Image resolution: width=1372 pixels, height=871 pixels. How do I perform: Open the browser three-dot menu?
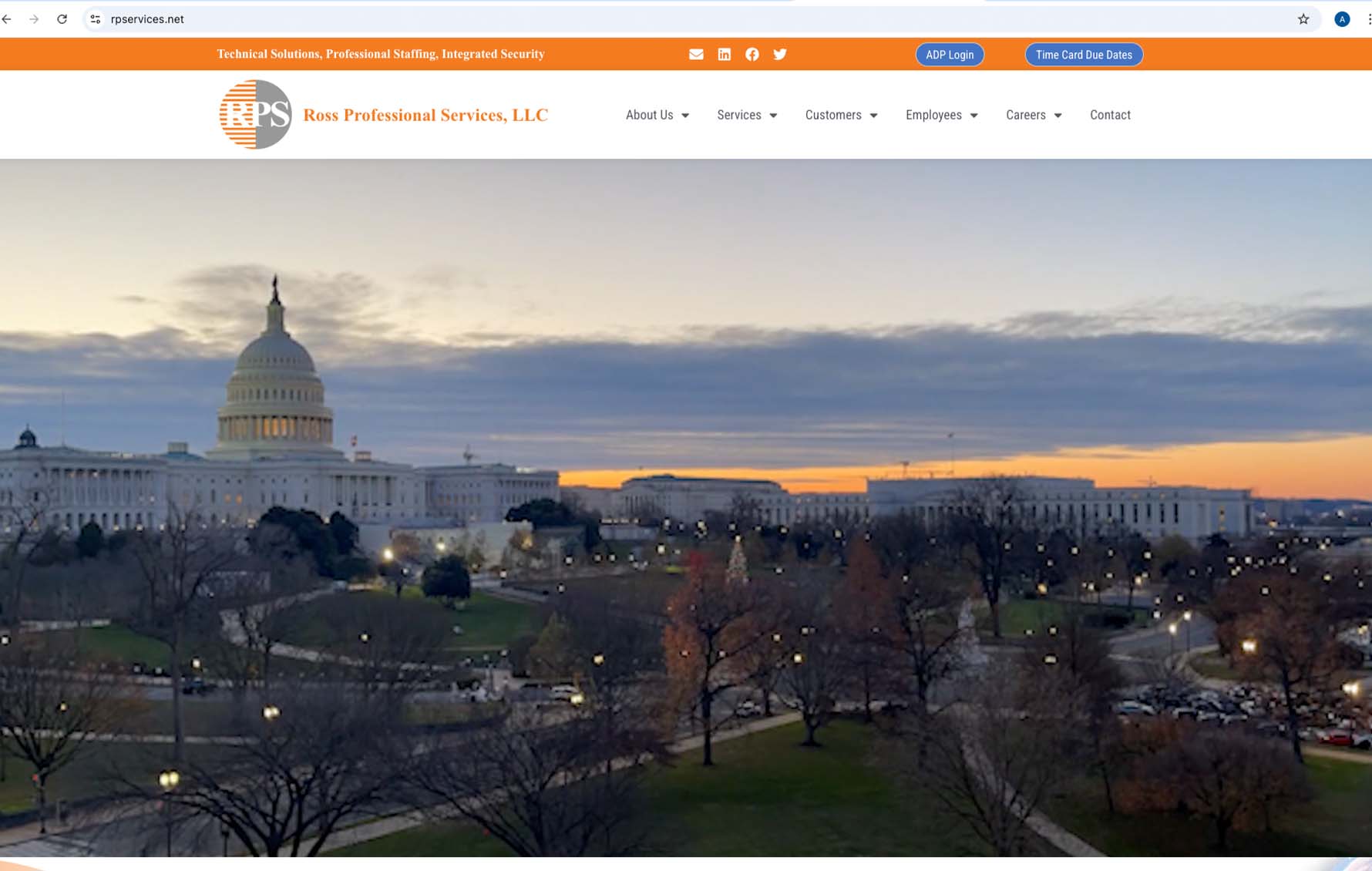1368,19
